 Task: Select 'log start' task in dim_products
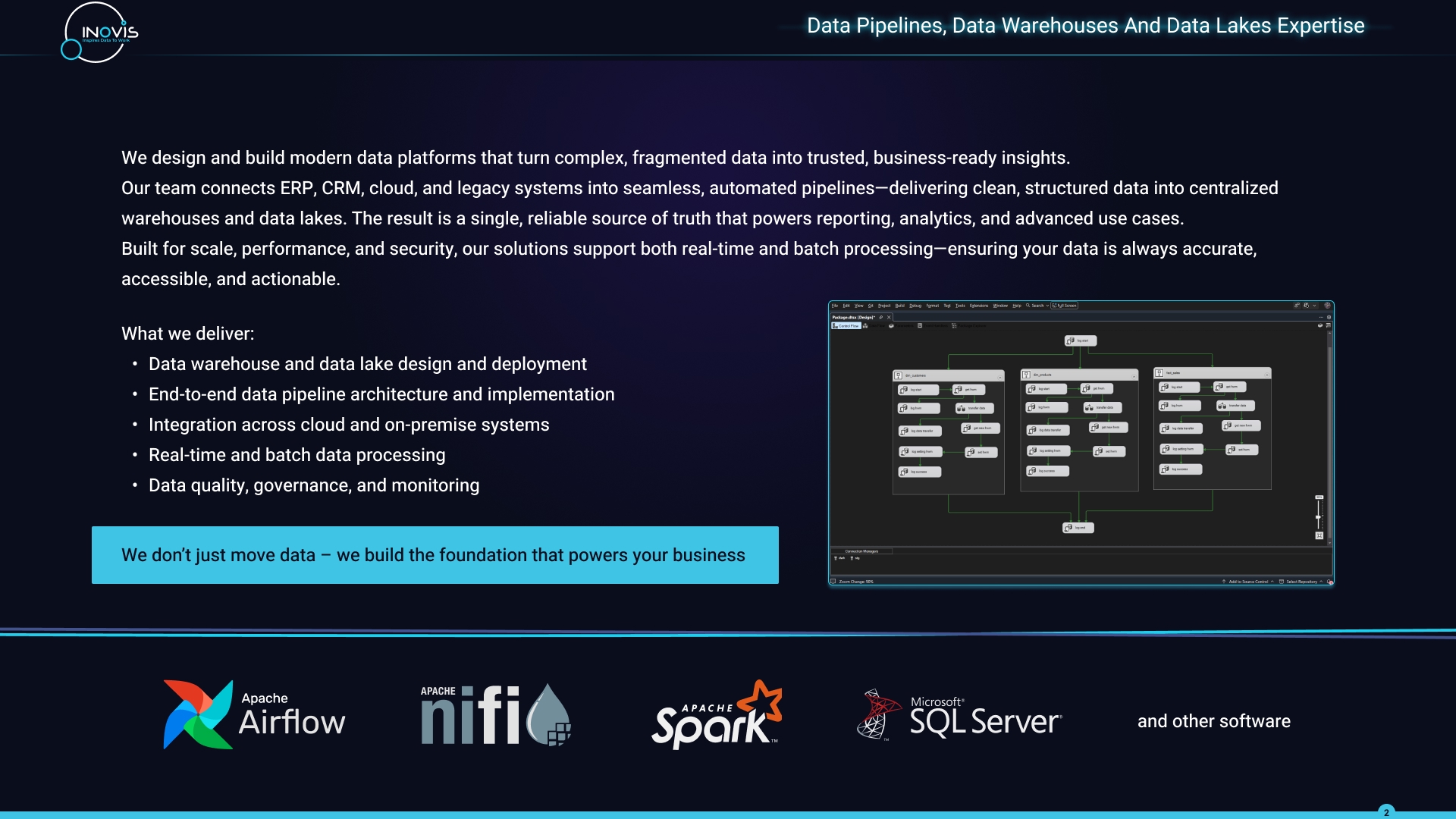coord(1046,389)
